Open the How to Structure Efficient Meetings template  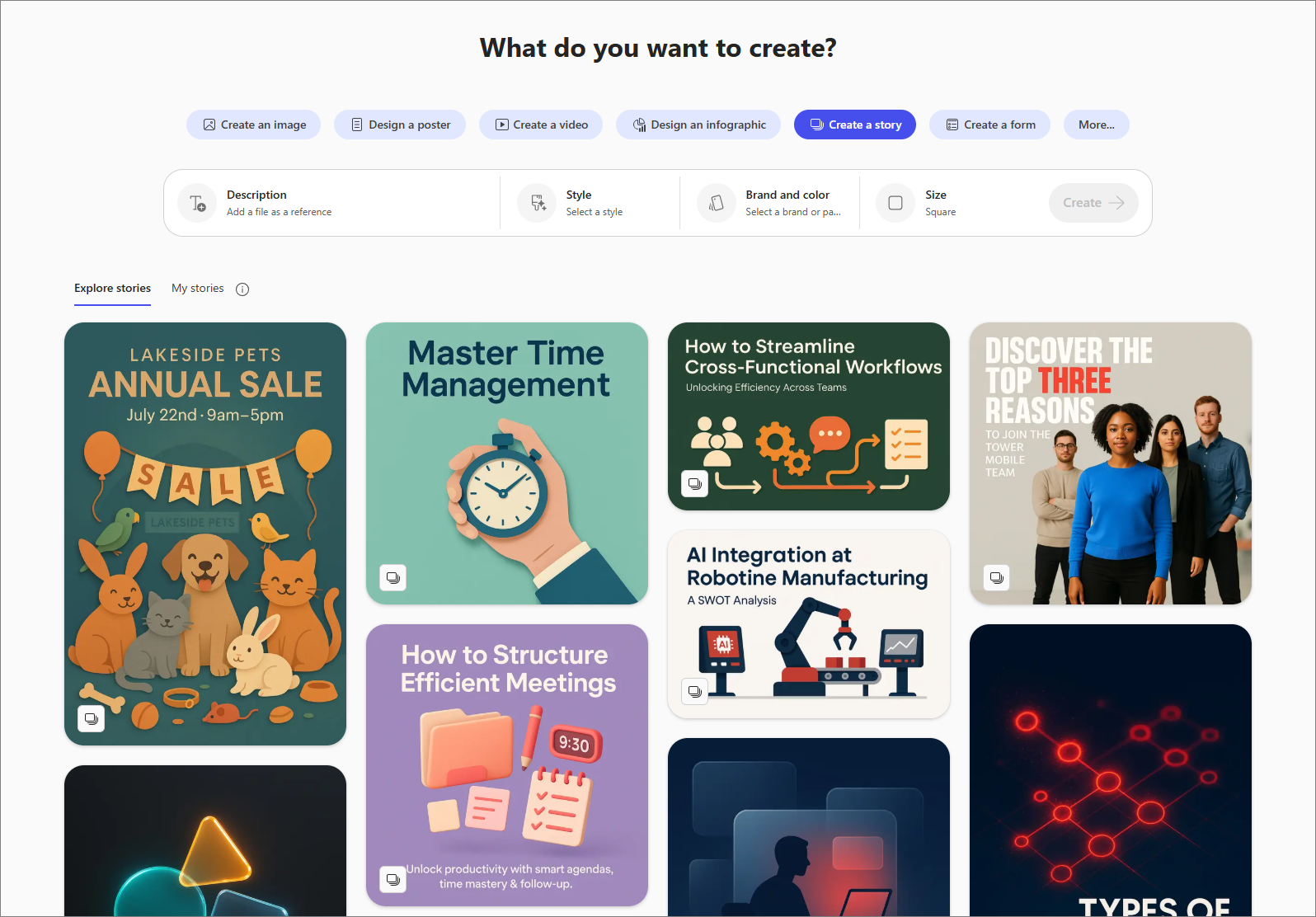click(507, 765)
